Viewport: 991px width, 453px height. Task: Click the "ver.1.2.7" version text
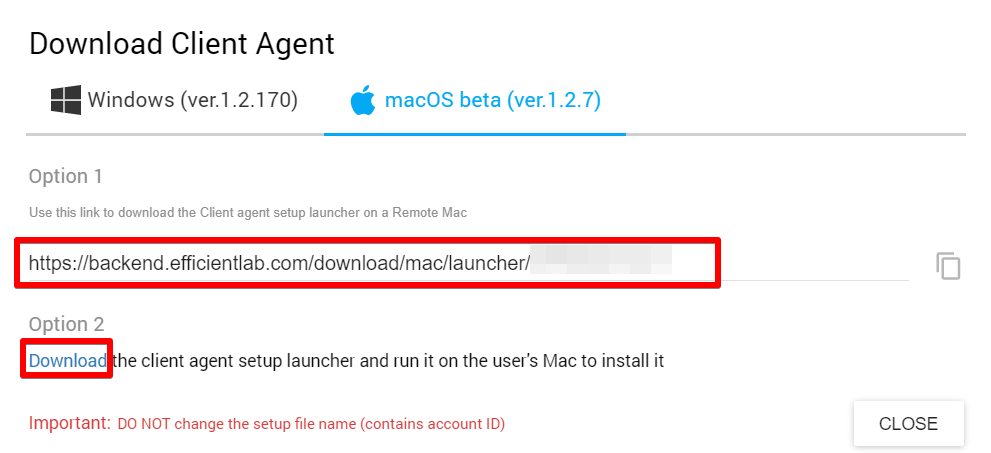[x=553, y=100]
